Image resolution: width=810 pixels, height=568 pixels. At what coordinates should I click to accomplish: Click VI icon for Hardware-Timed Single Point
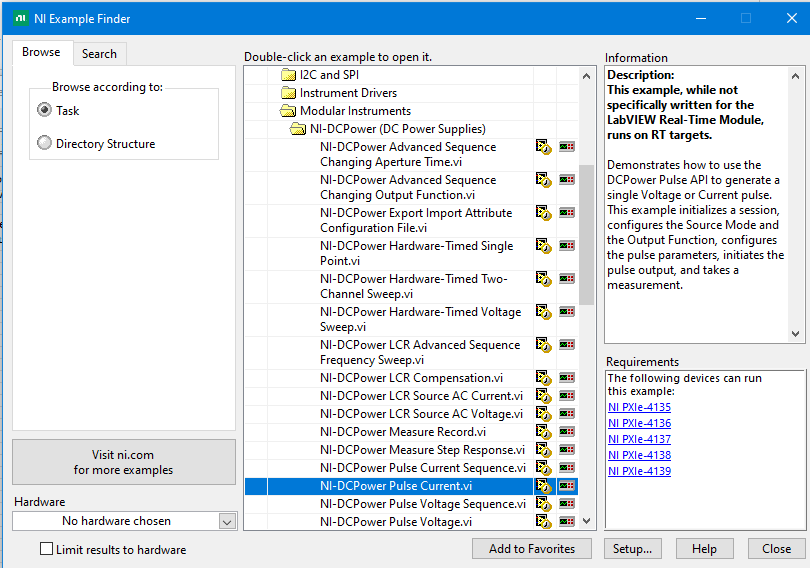543,246
